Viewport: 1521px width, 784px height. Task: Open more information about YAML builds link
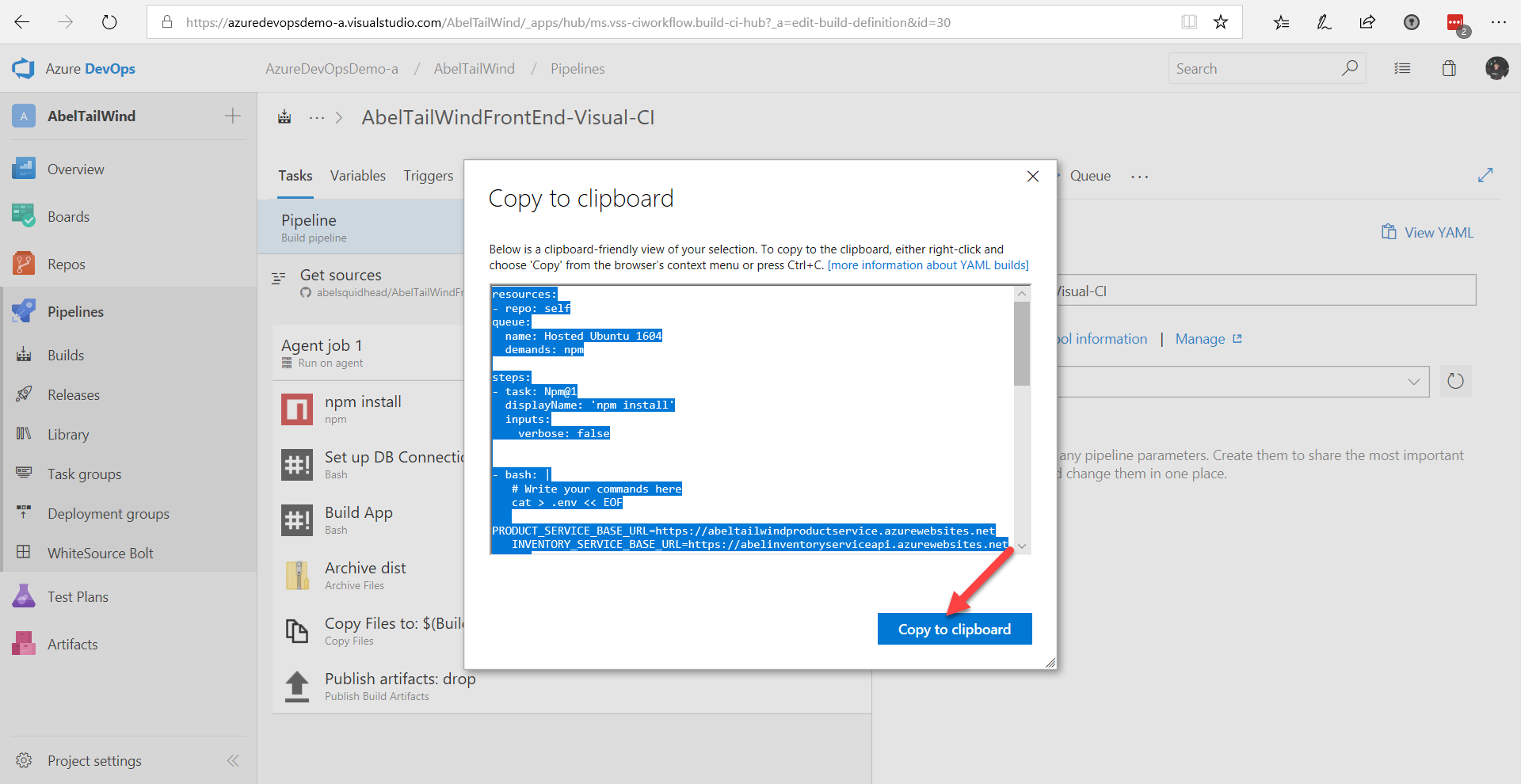[x=928, y=265]
